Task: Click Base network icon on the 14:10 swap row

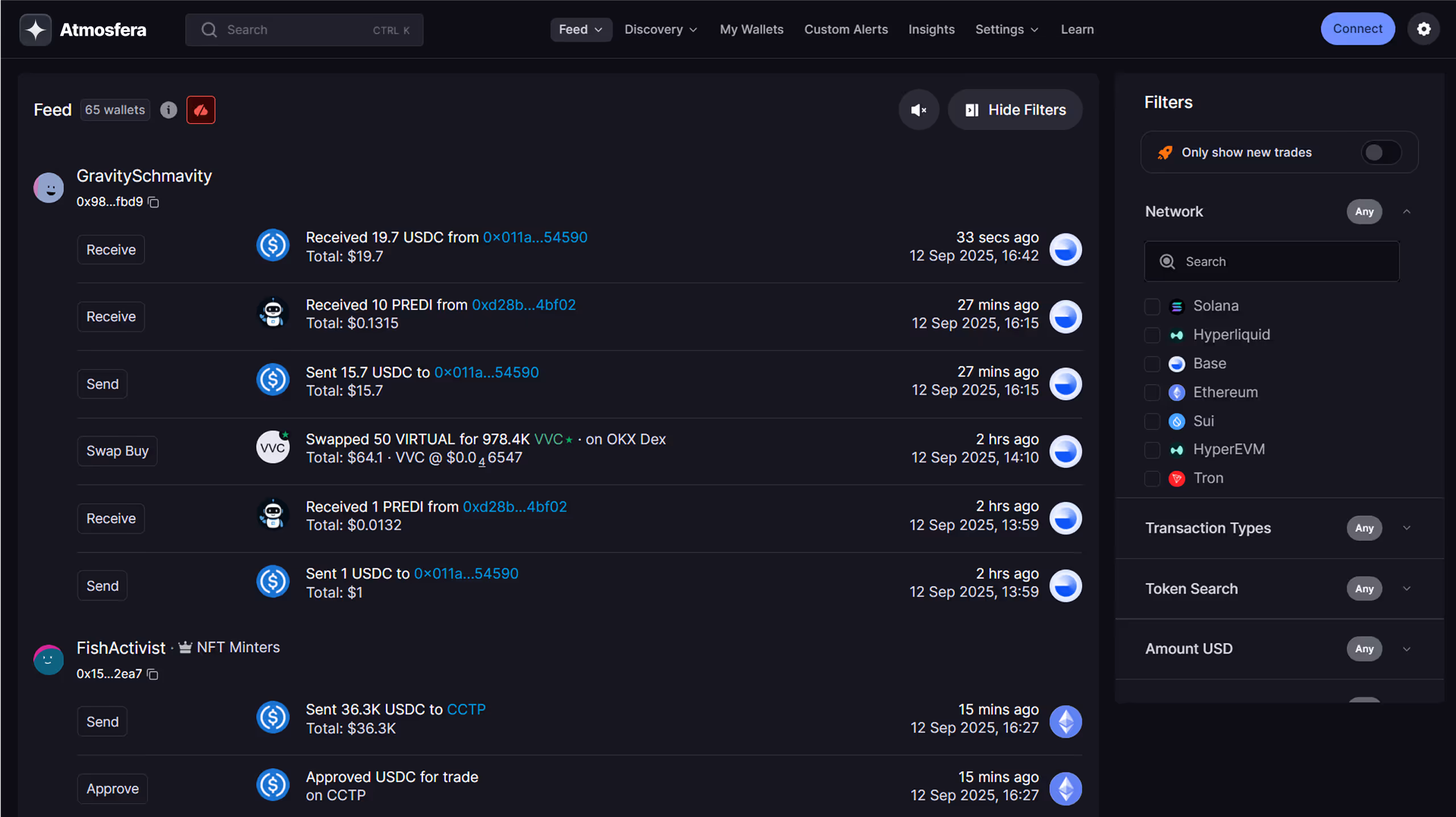Action: [1065, 451]
